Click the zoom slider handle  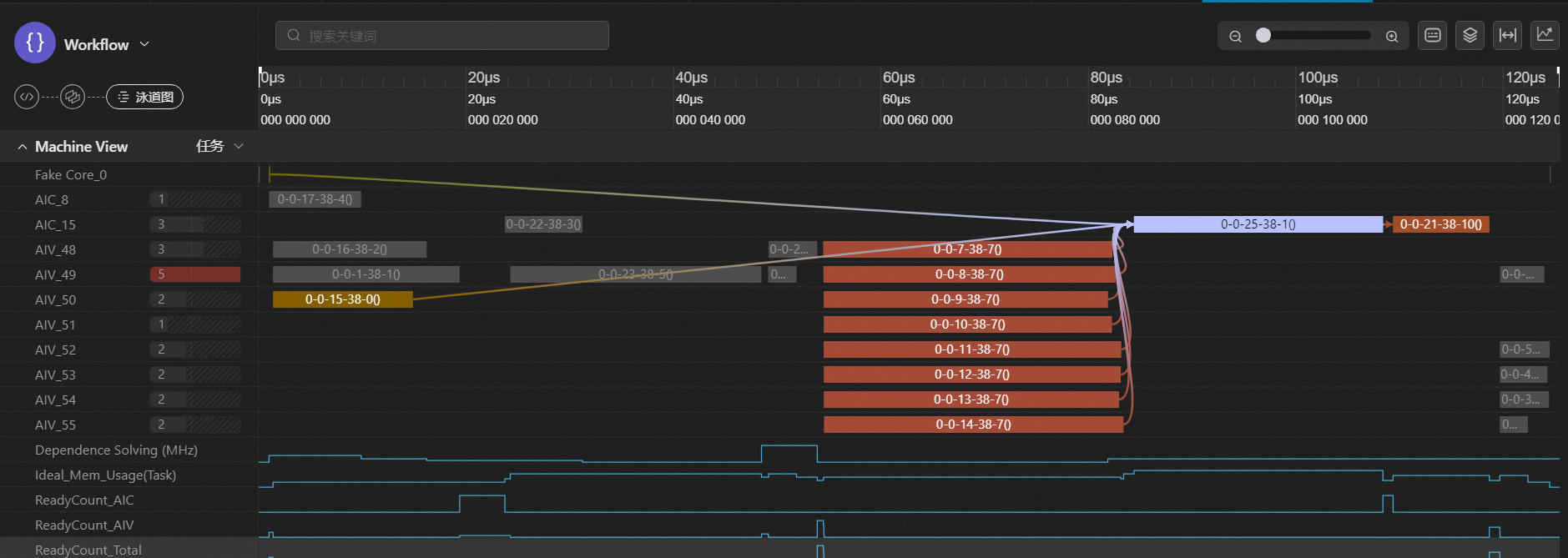[x=1263, y=35]
